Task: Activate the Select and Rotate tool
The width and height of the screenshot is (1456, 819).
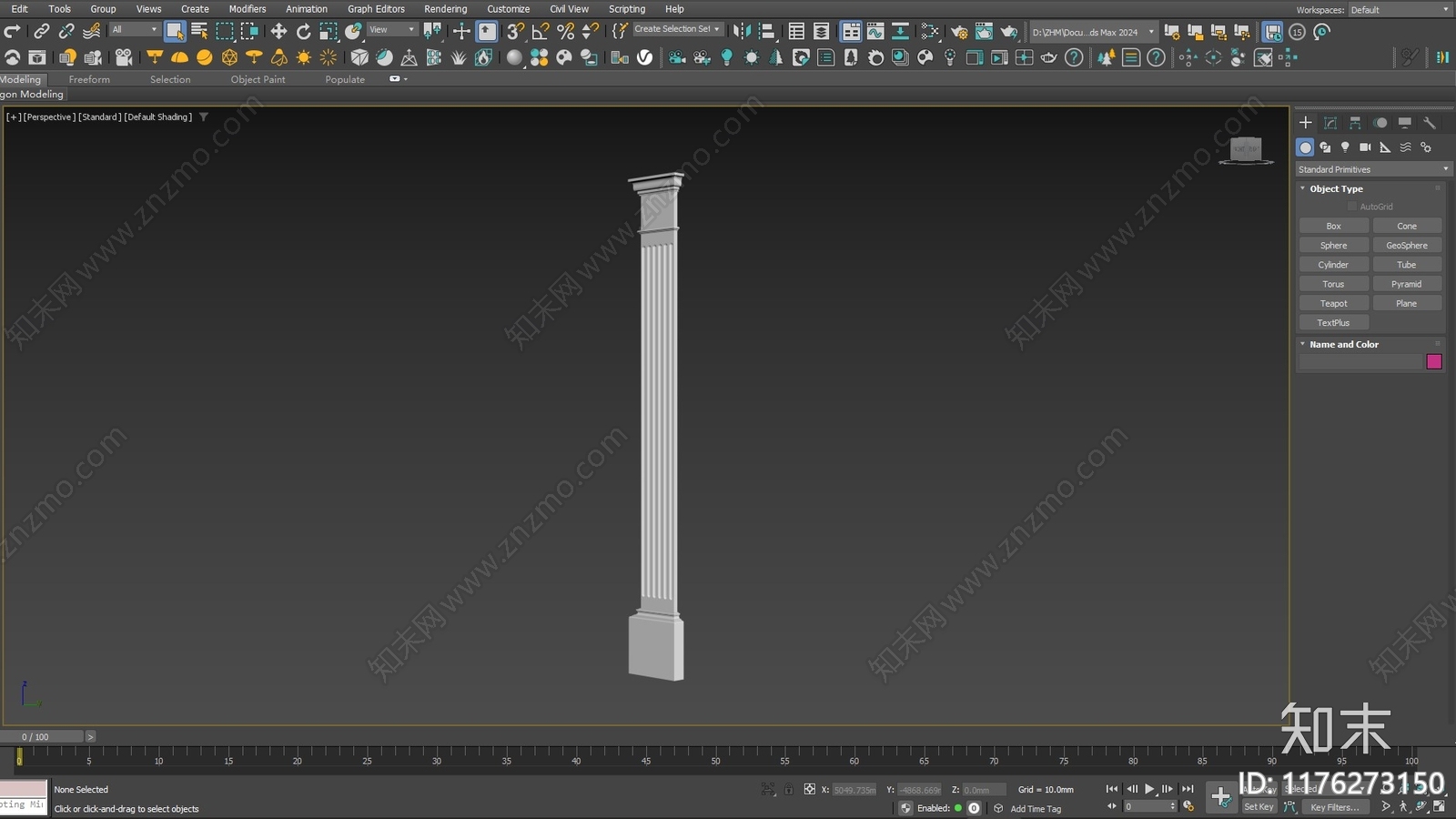Action: pyautogui.click(x=303, y=32)
